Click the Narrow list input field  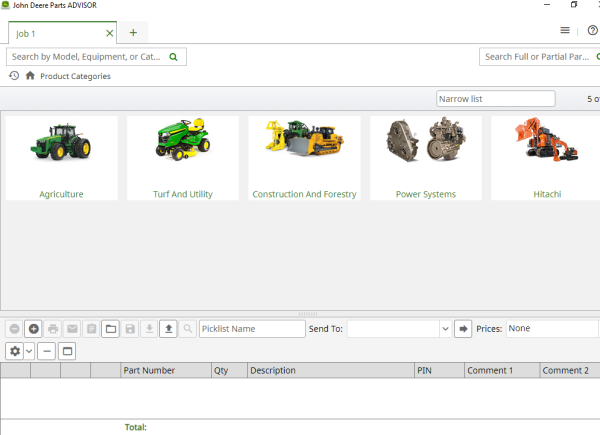click(x=495, y=99)
